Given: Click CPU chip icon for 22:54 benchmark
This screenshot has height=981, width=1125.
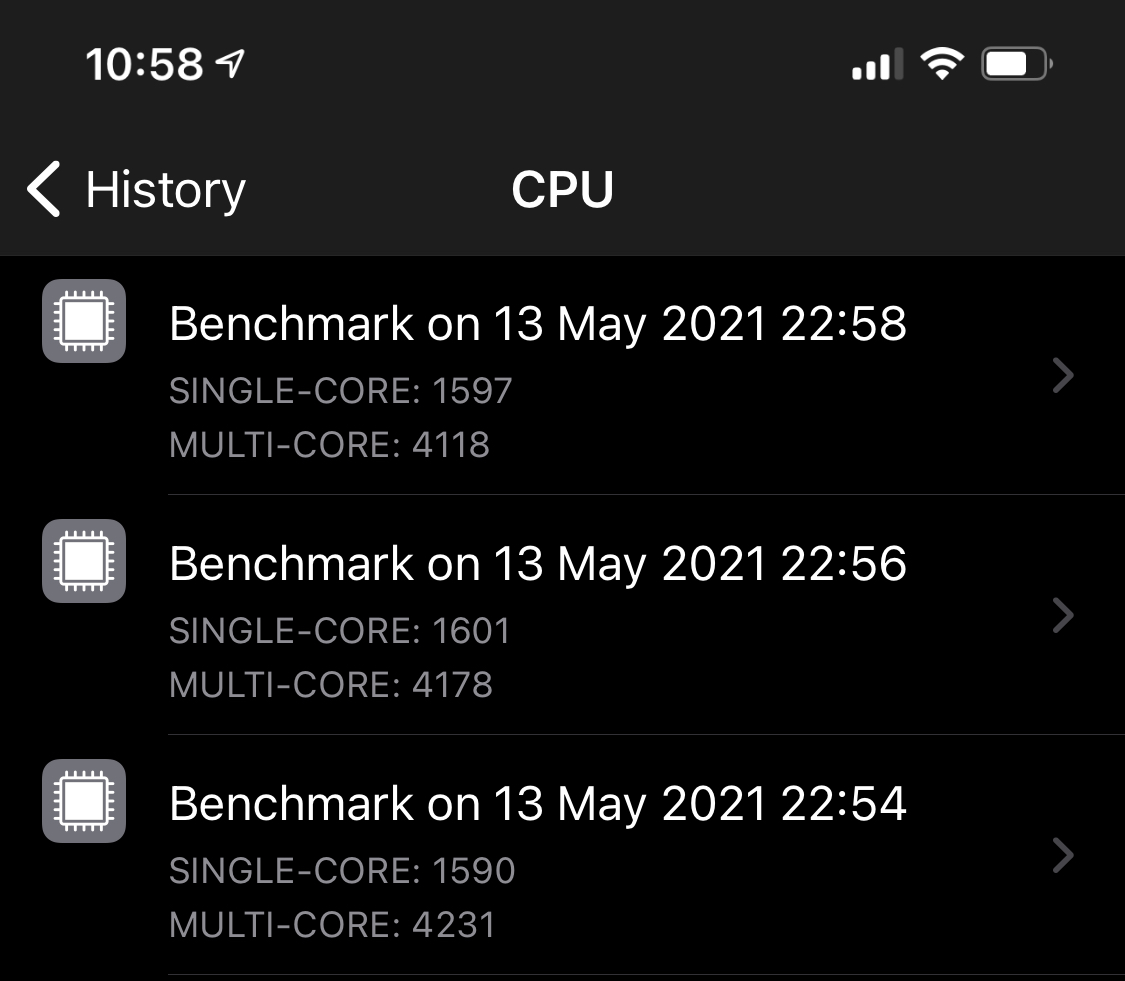Looking at the screenshot, I should click(84, 801).
